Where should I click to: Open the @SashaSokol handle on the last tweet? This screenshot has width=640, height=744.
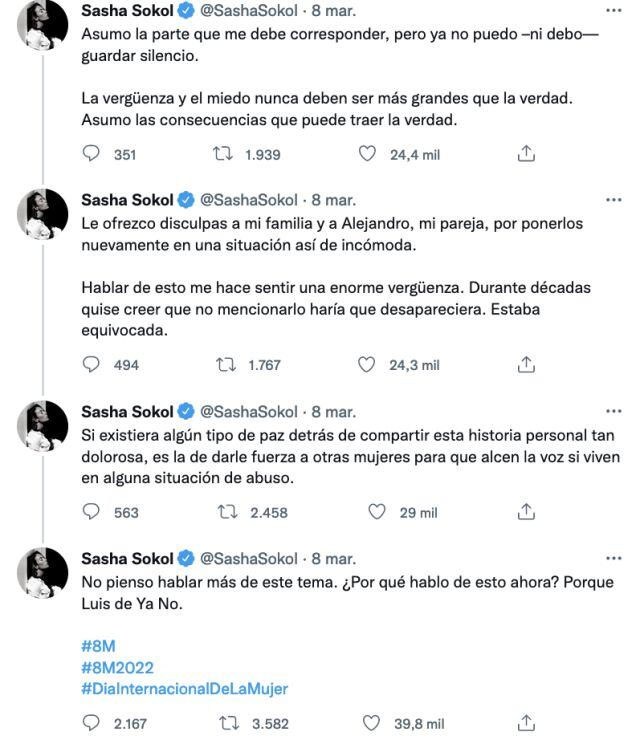pyautogui.click(x=249, y=558)
